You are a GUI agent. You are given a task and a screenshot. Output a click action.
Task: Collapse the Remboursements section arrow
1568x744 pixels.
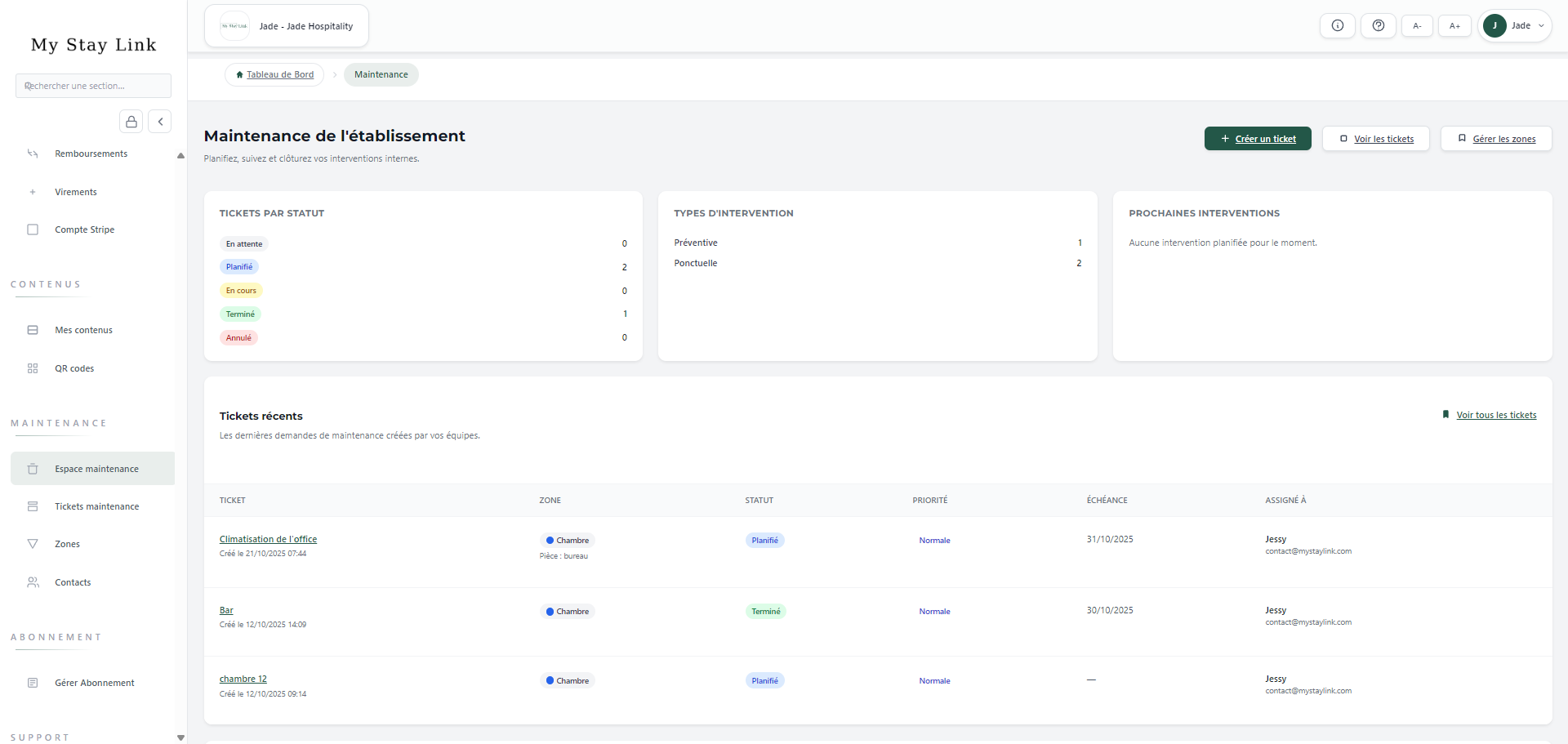[180, 155]
